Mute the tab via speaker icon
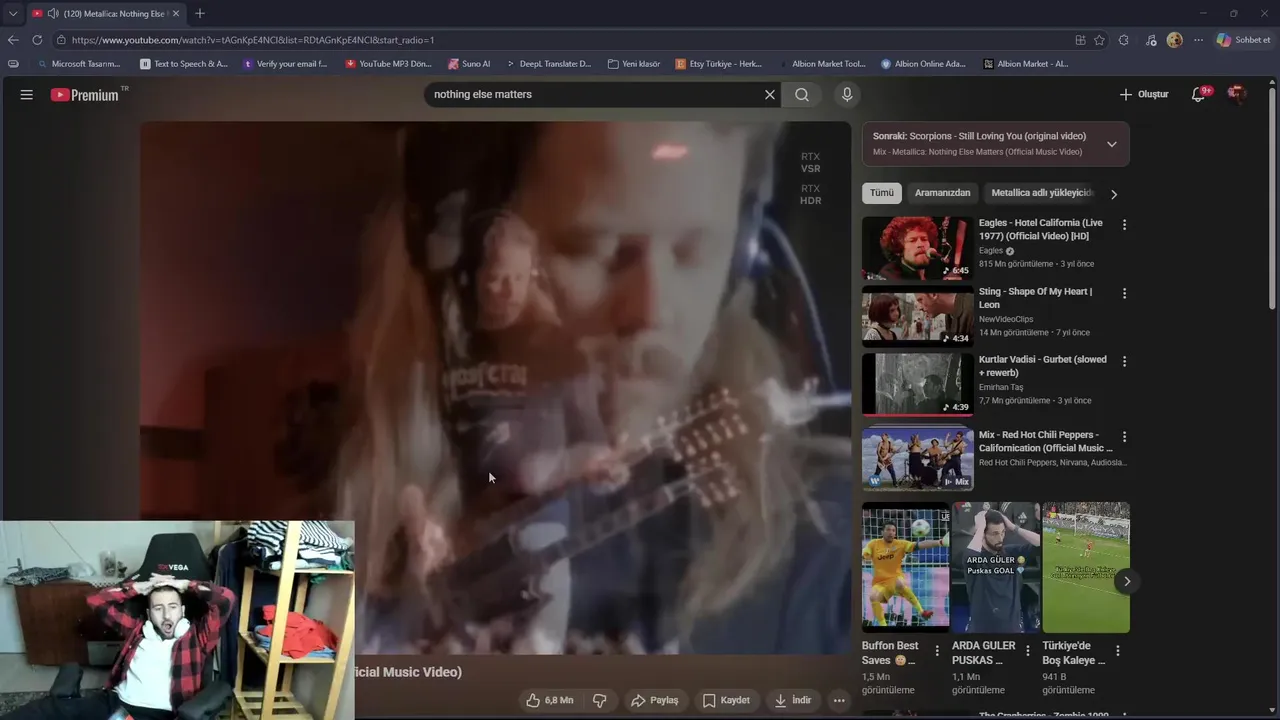This screenshot has height=720, width=1280. coord(53,13)
